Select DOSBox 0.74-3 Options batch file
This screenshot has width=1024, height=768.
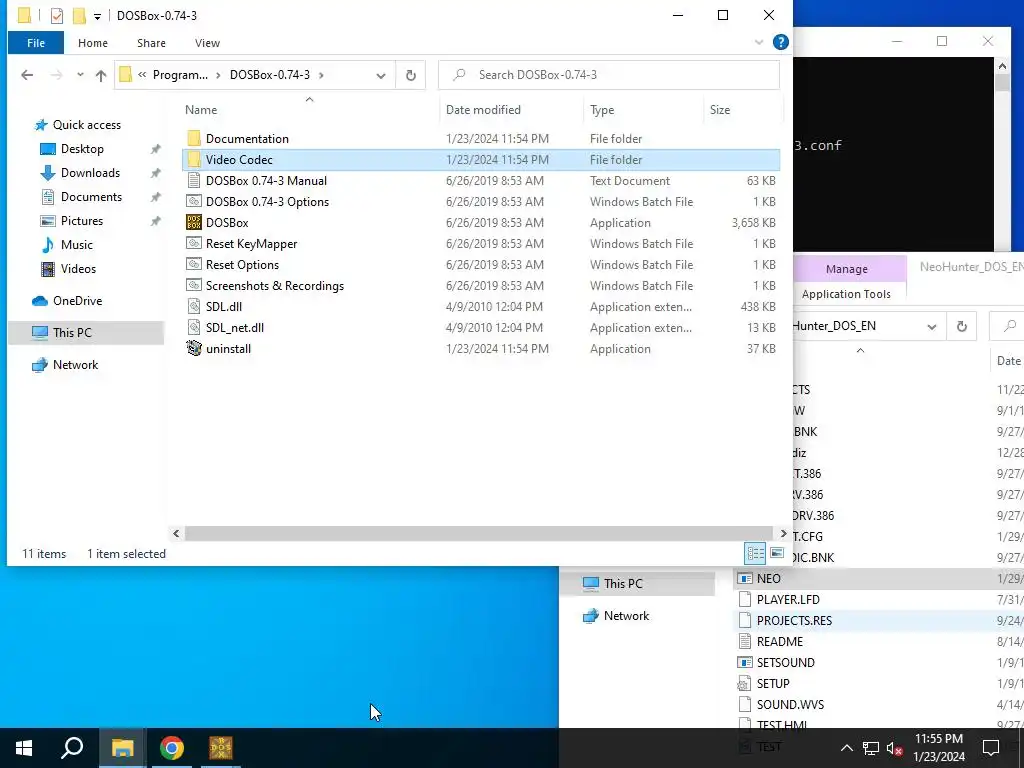(267, 202)
